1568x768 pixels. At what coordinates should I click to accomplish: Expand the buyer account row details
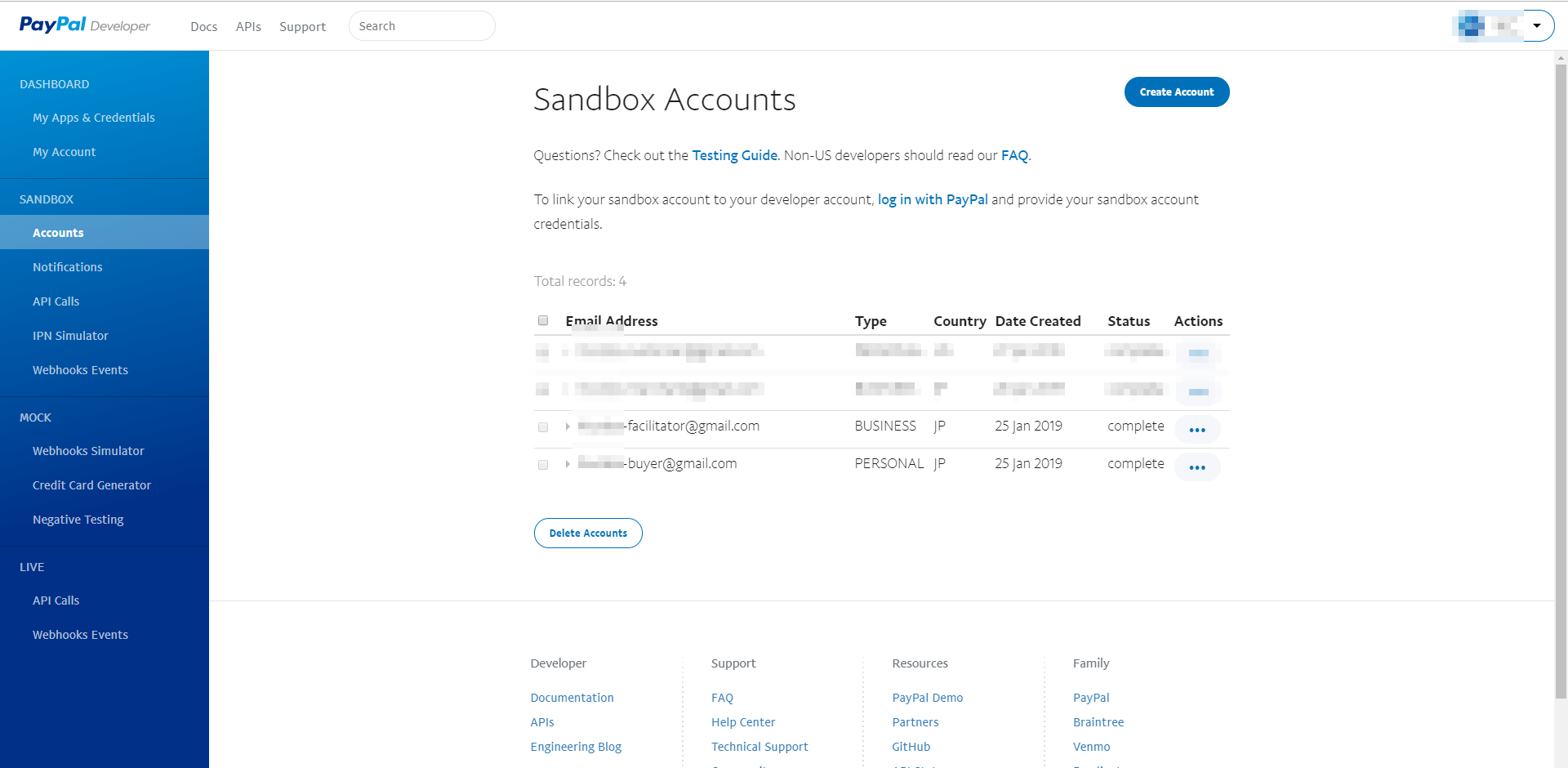tap(568, 464)
